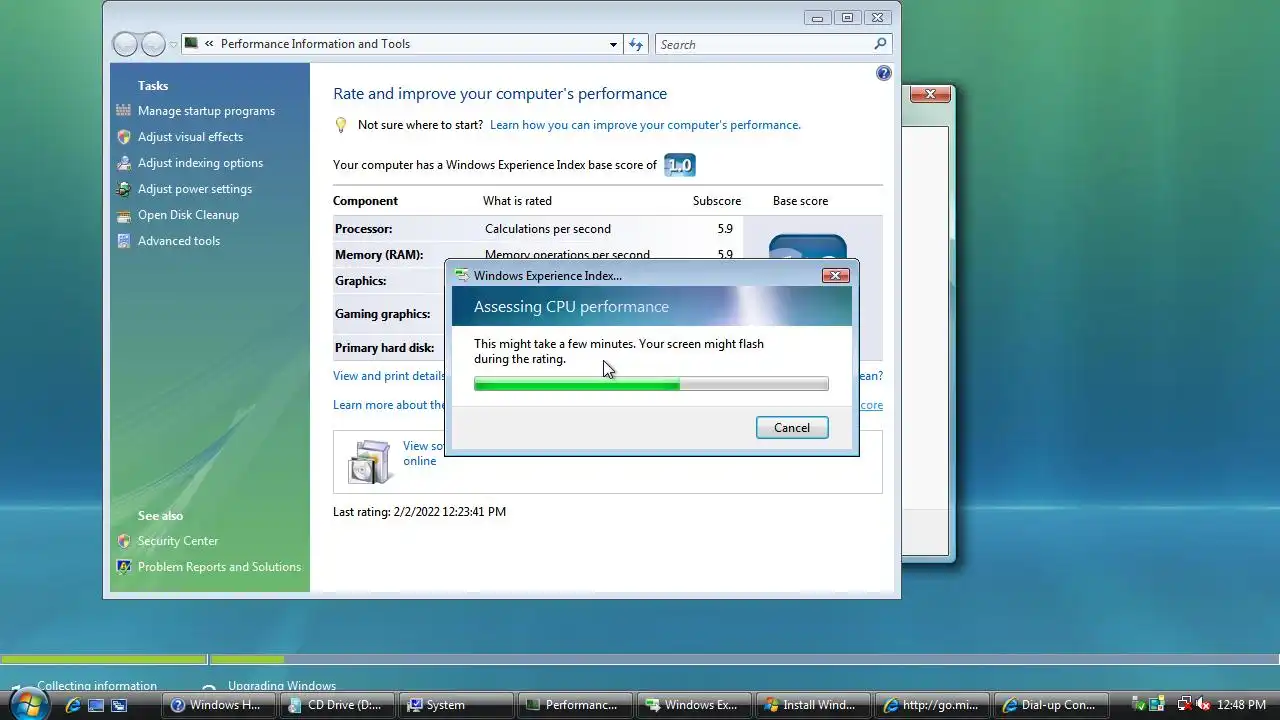
Task: Open Learn how you can improve your computer's performance
Action: [645, 125]
